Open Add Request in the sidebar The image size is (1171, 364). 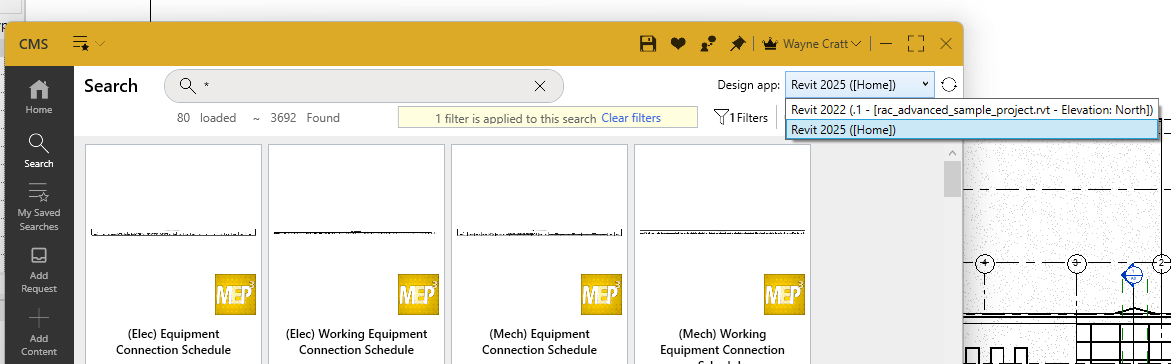click(x=39, y=270)
